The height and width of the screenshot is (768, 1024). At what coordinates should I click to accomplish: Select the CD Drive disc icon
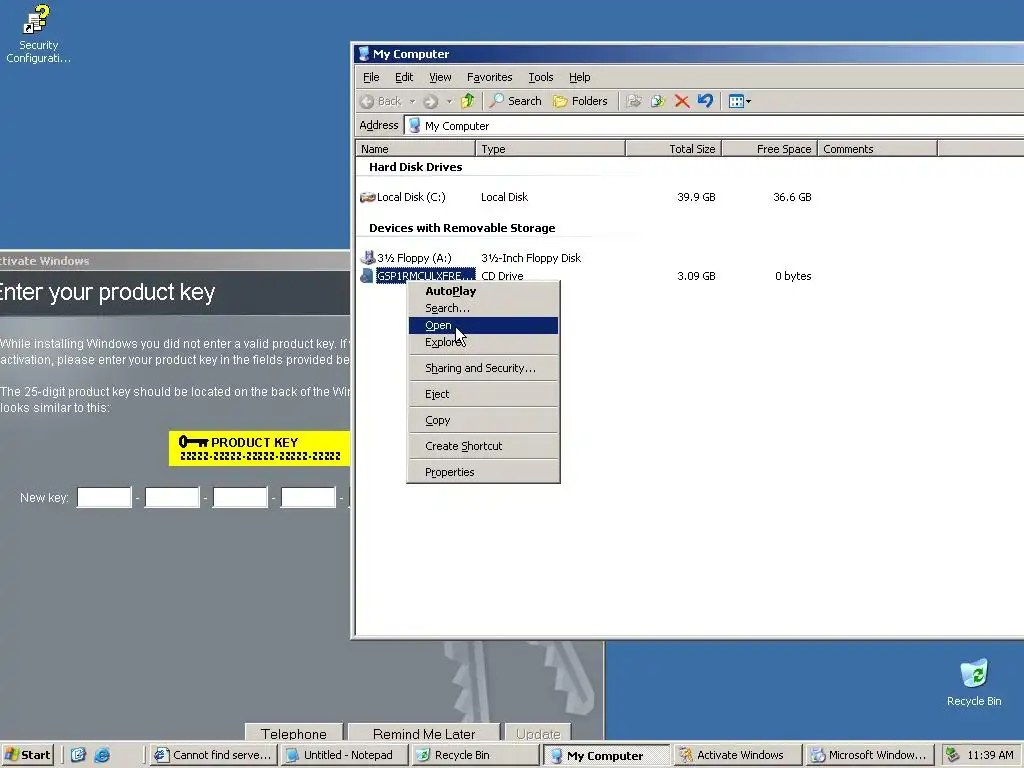367,276
